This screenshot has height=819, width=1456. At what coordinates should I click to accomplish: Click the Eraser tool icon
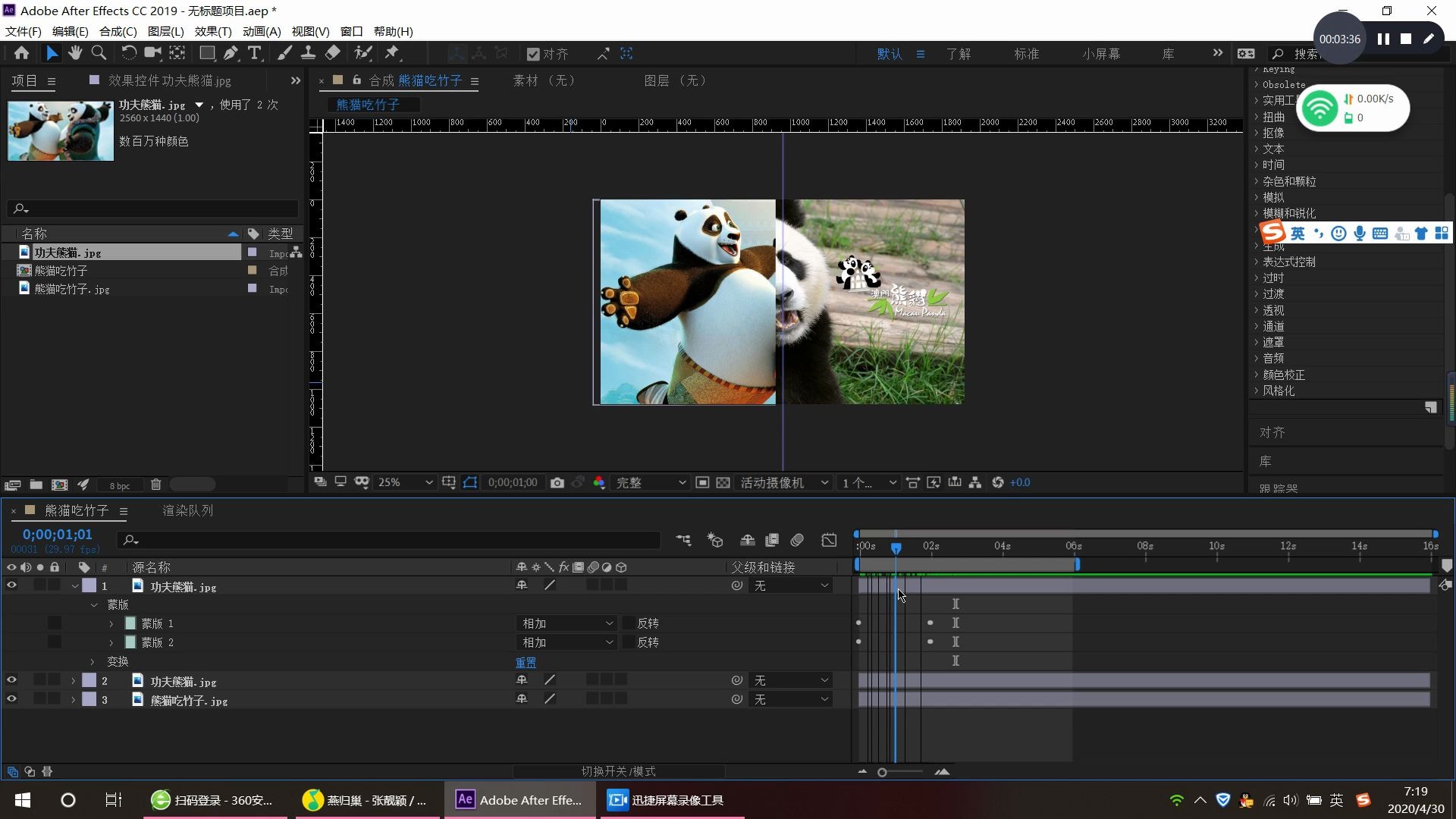pyautogui.click(x=333, y=53)
